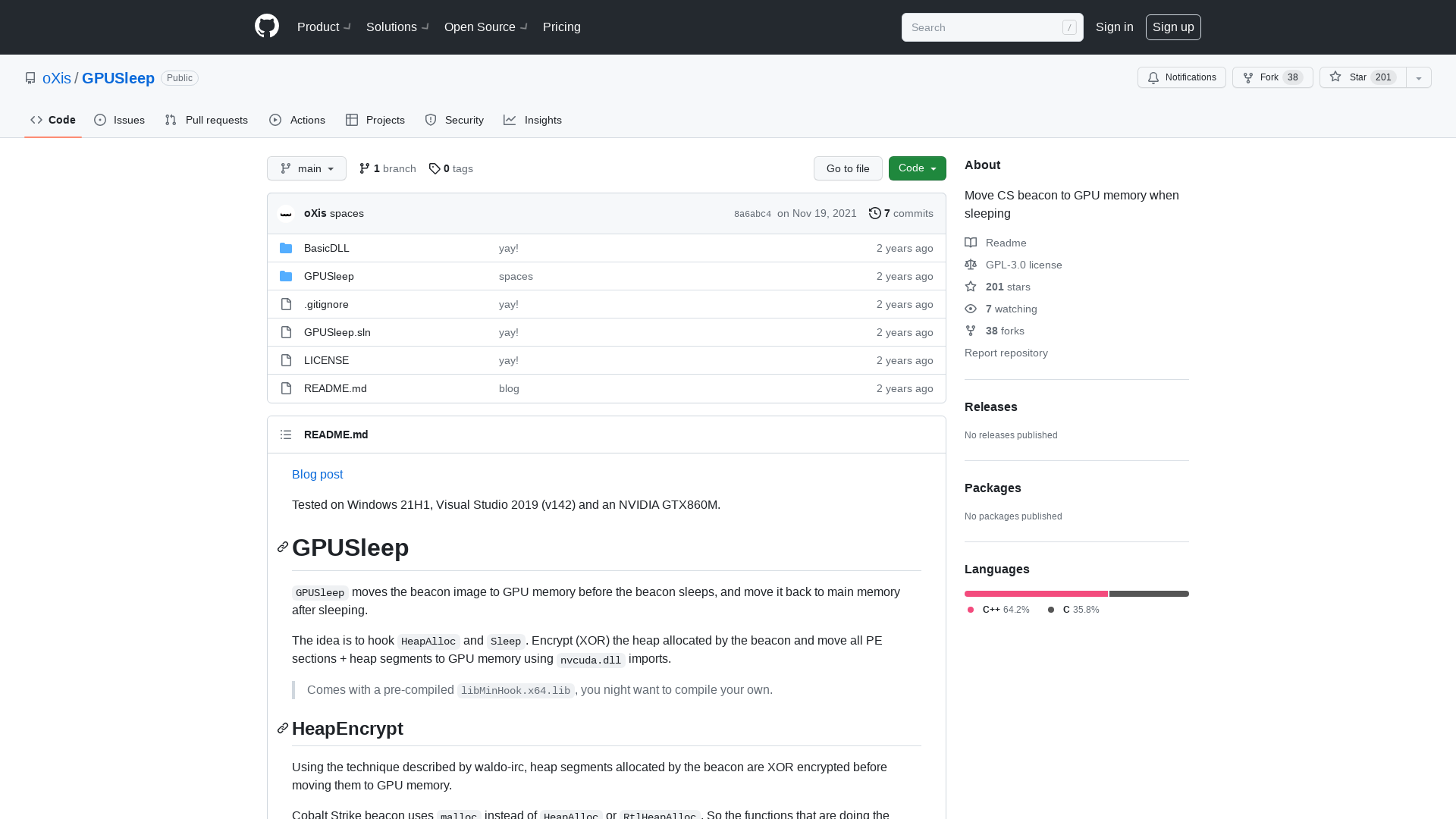Open the Packages heading link
This screenshot has width=1456, height=819.
[993, 488]
